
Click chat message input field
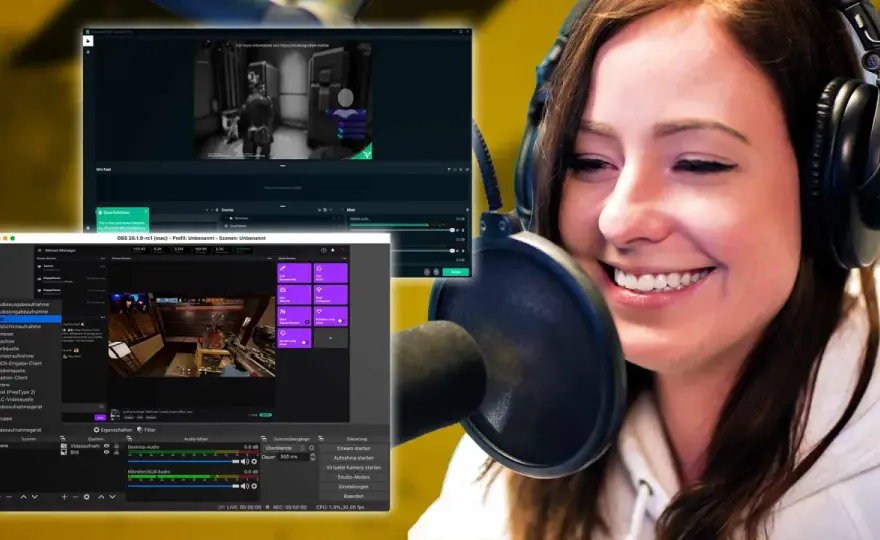(84, 407)
